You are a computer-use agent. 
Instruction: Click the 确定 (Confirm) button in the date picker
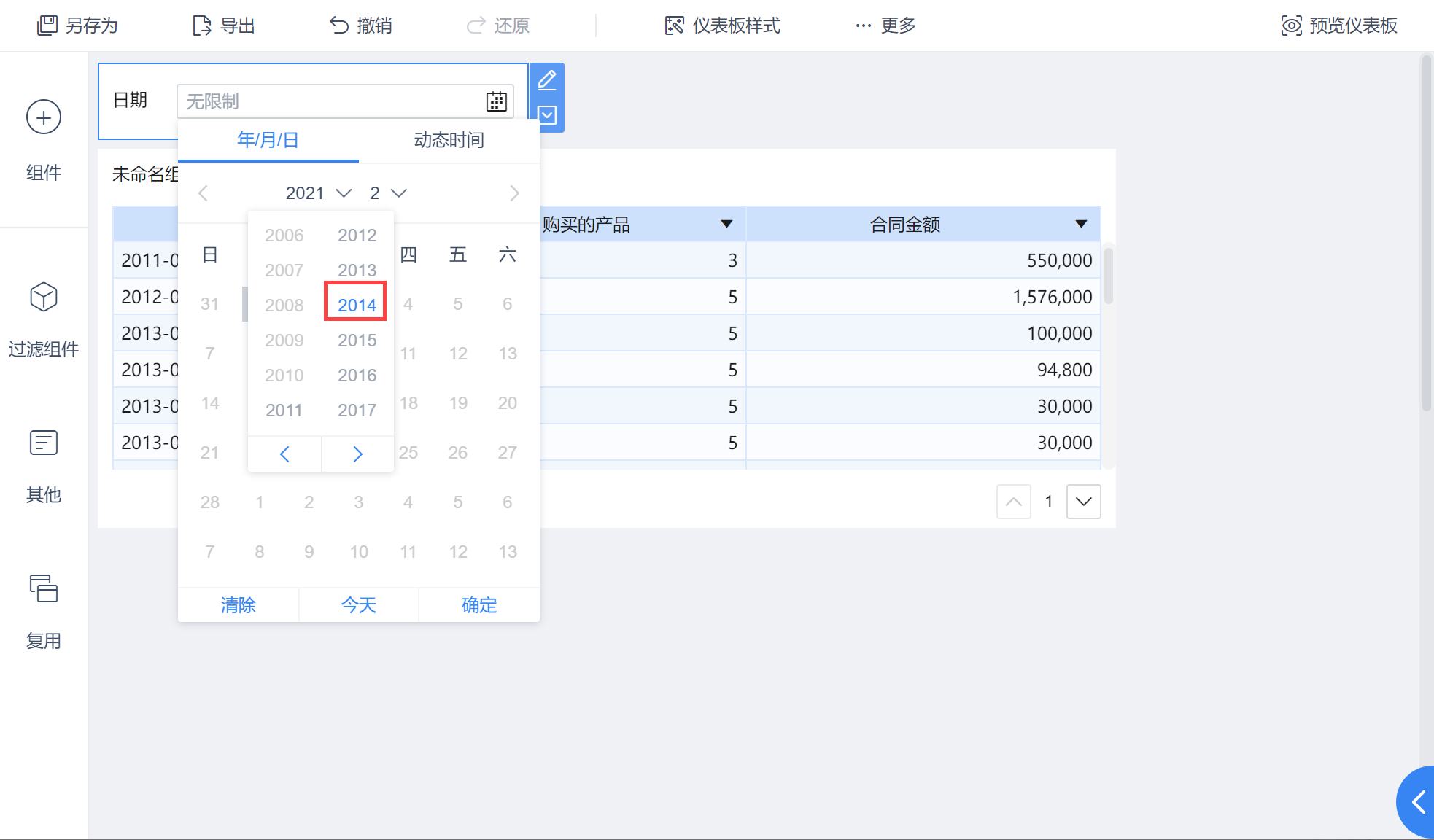pos(479,605)
